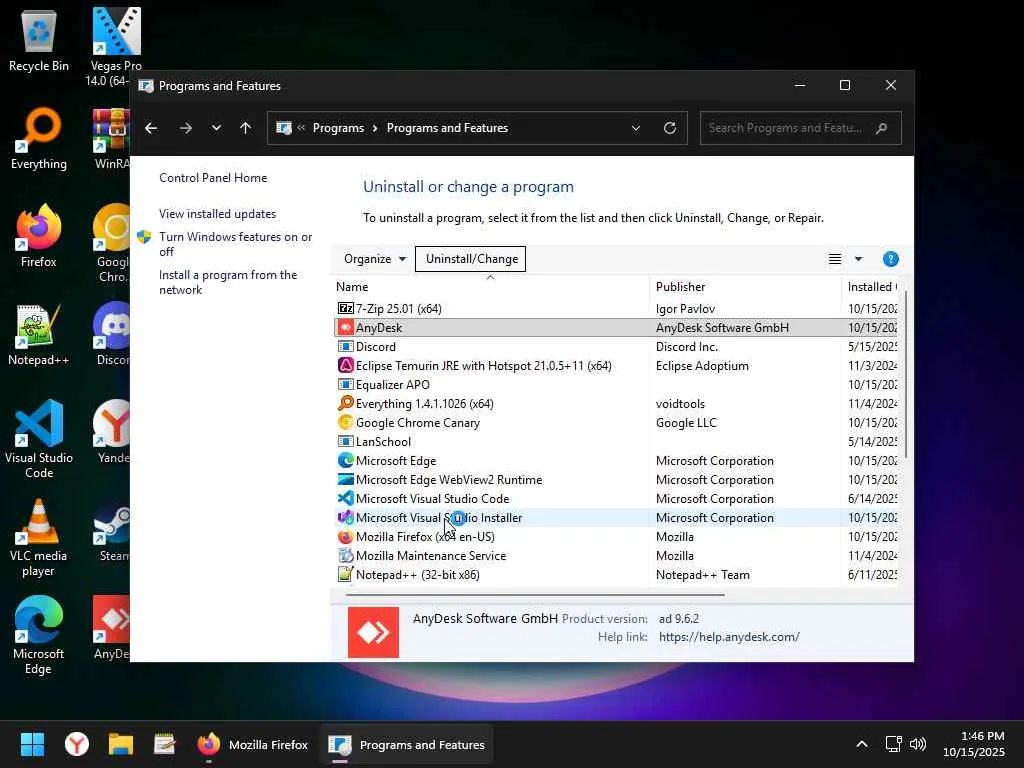Open Yandex browser from the taskbar
Screen dimensions: 1024x768
click(x=76, y=744)
